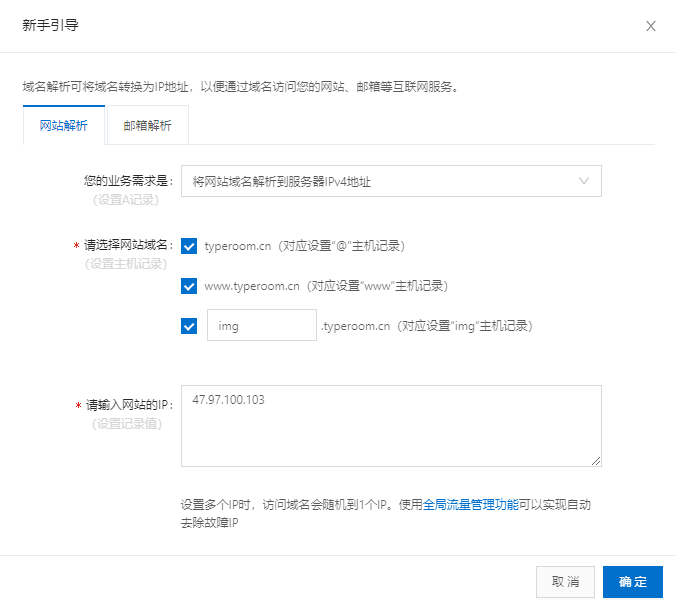
Task: Confirm with the blue 确定 button
Action: tap(632, 582)
